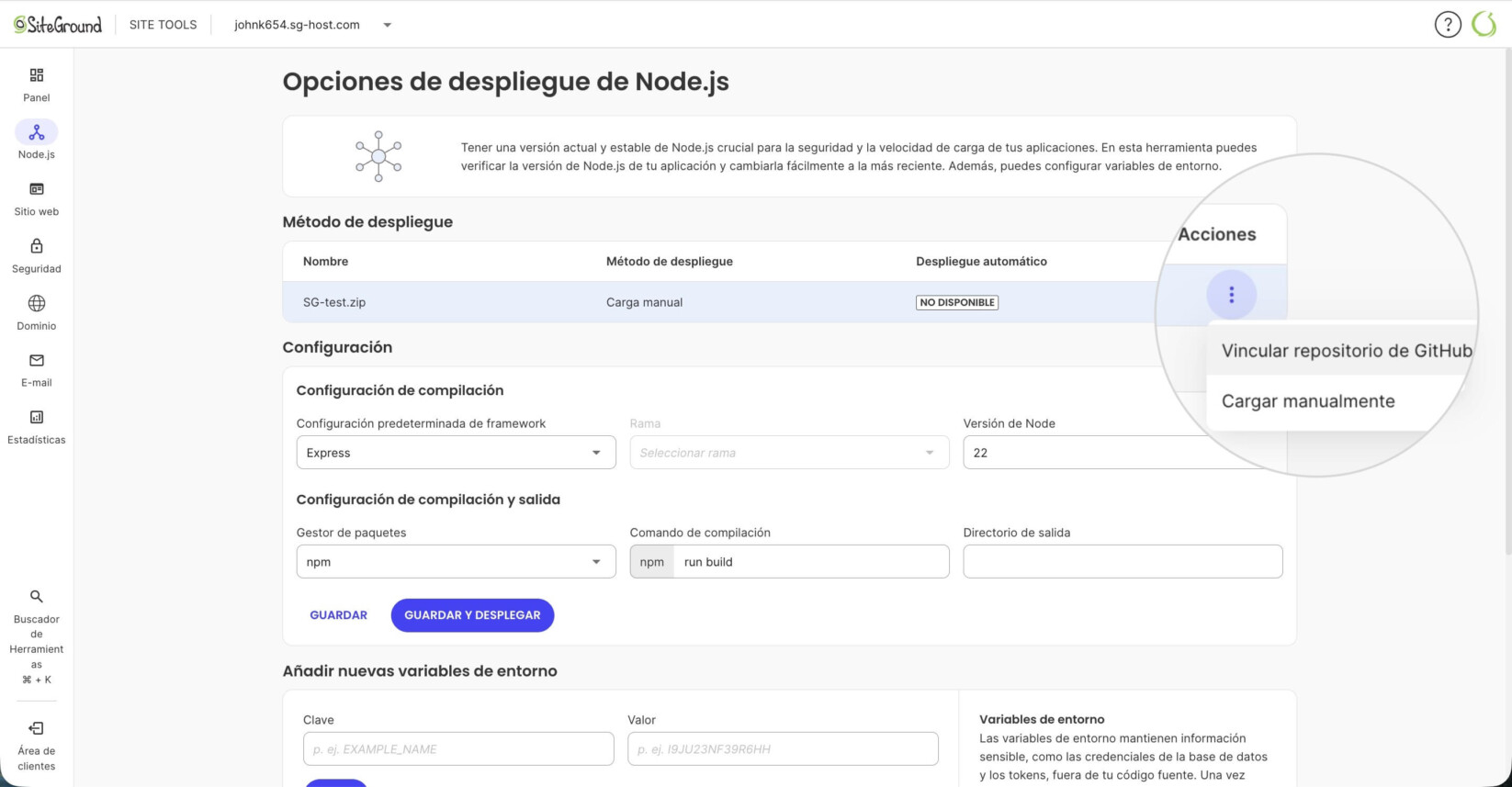Screen dimensions: 1512x787
Task: Open the site selector dropdown arrow
Action: (388, 25)
